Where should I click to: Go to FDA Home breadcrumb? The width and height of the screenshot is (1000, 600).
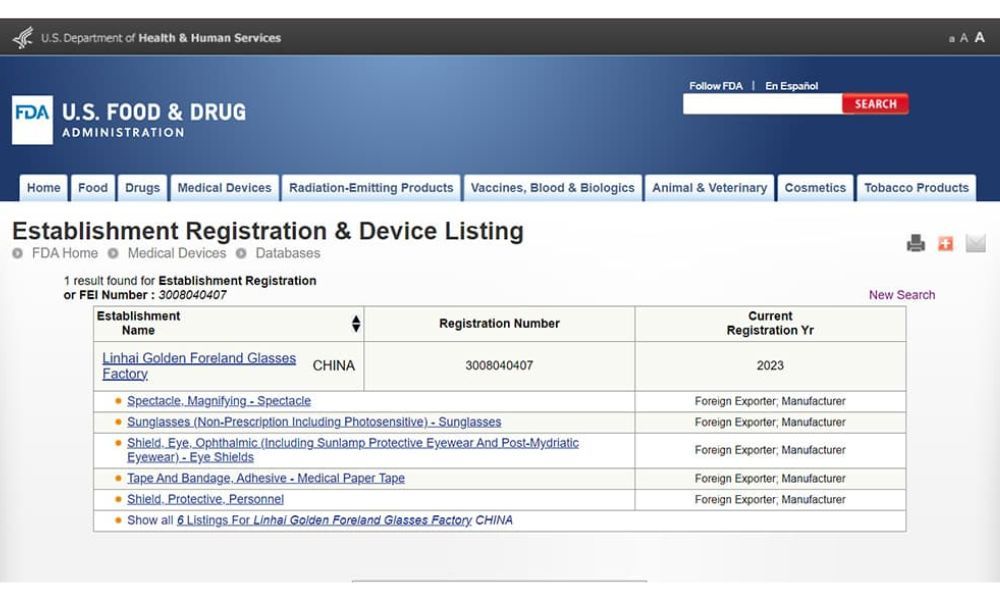pyautogui.click(x=64, y=253)
